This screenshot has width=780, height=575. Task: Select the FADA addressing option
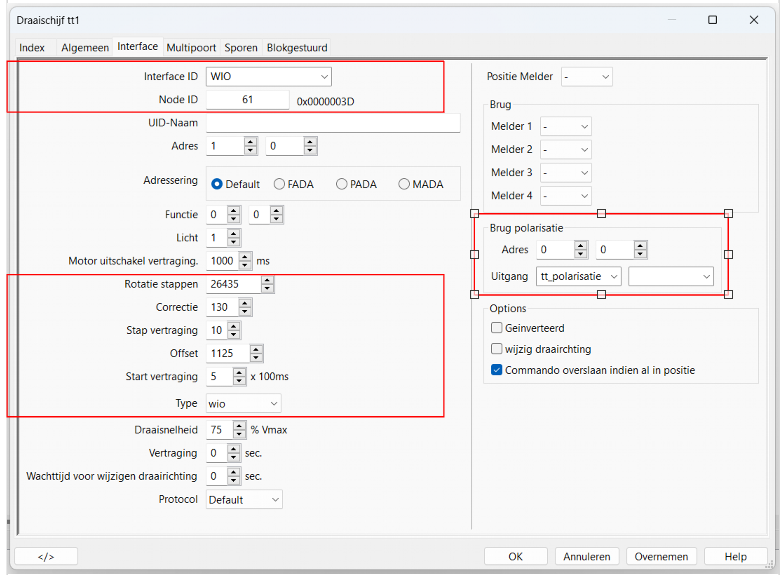293,184
